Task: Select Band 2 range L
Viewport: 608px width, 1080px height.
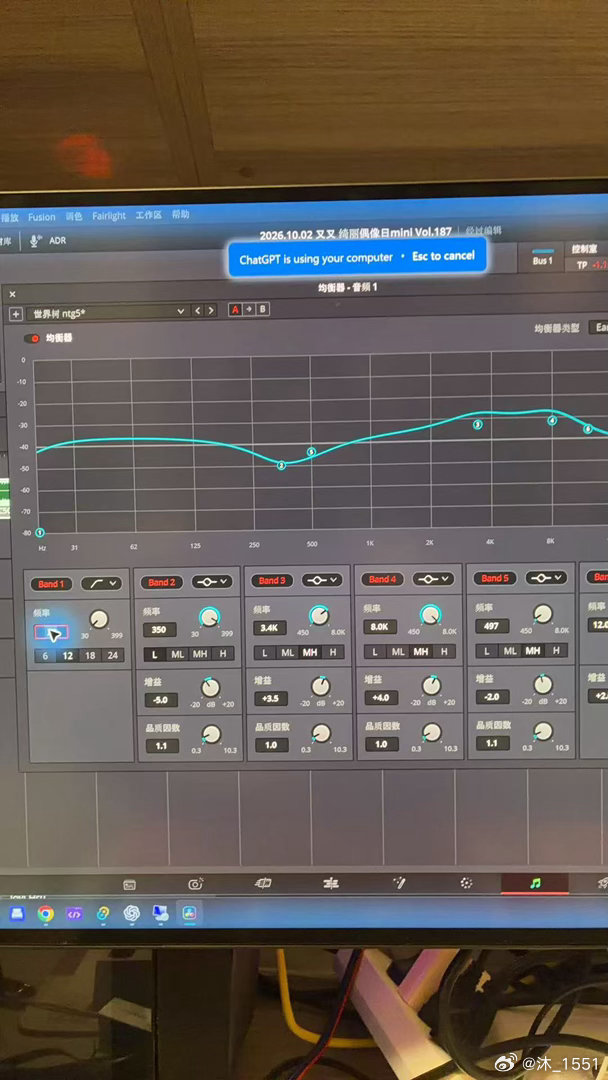Action: [x=155, y=654]
